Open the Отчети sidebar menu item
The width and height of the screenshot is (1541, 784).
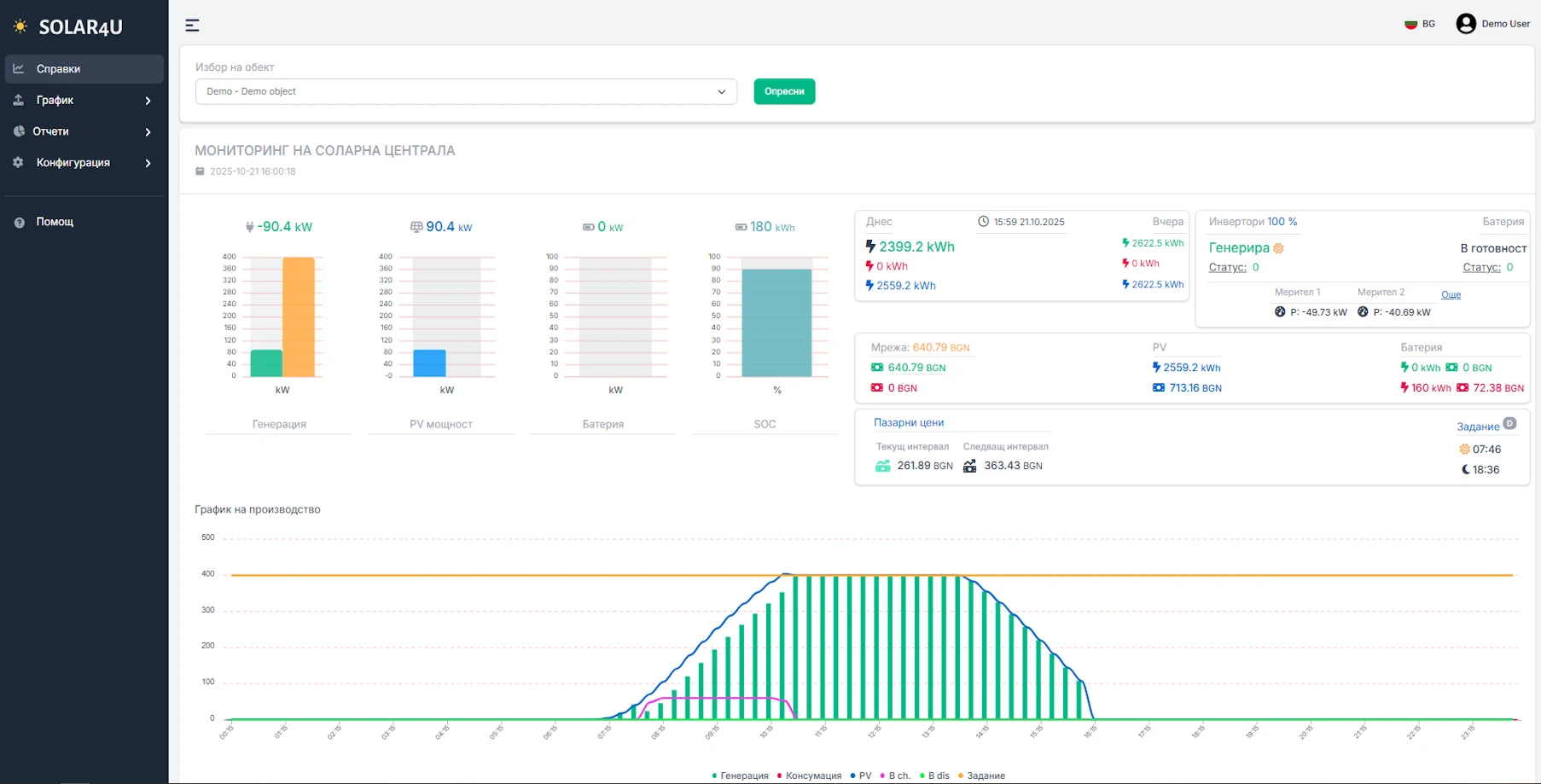pyautogui.click(x=84, y=131)
